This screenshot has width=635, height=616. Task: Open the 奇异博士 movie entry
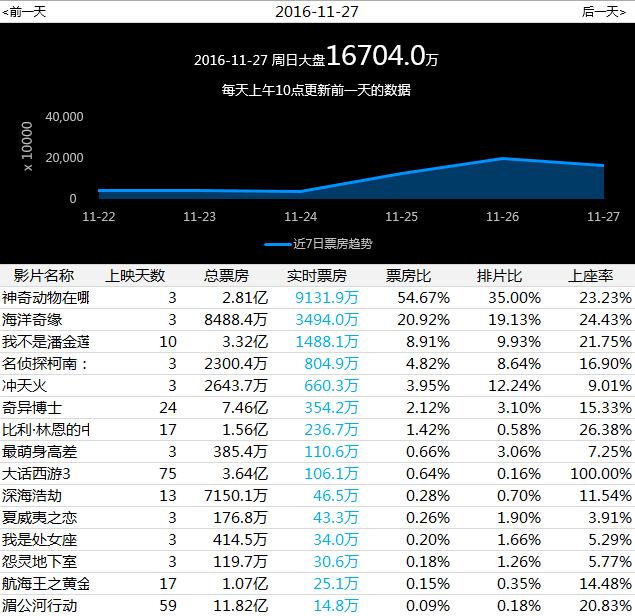32,408
